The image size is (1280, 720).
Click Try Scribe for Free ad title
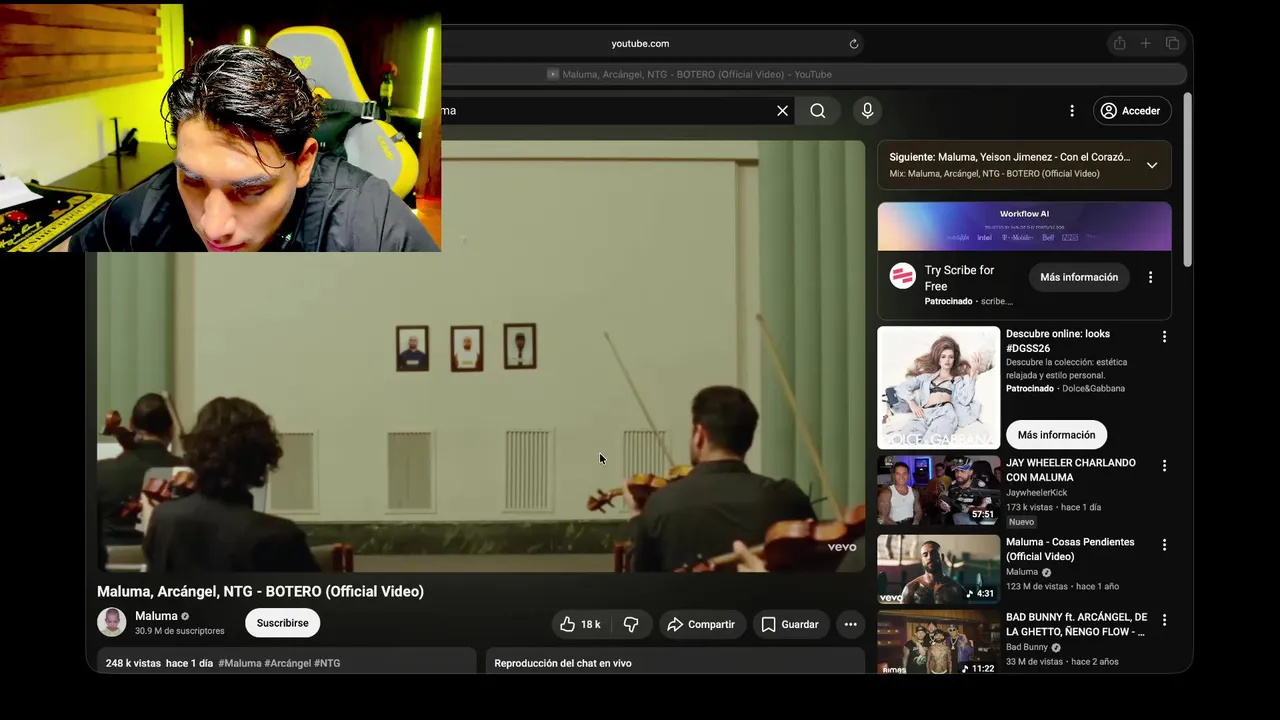coord(959,278)
